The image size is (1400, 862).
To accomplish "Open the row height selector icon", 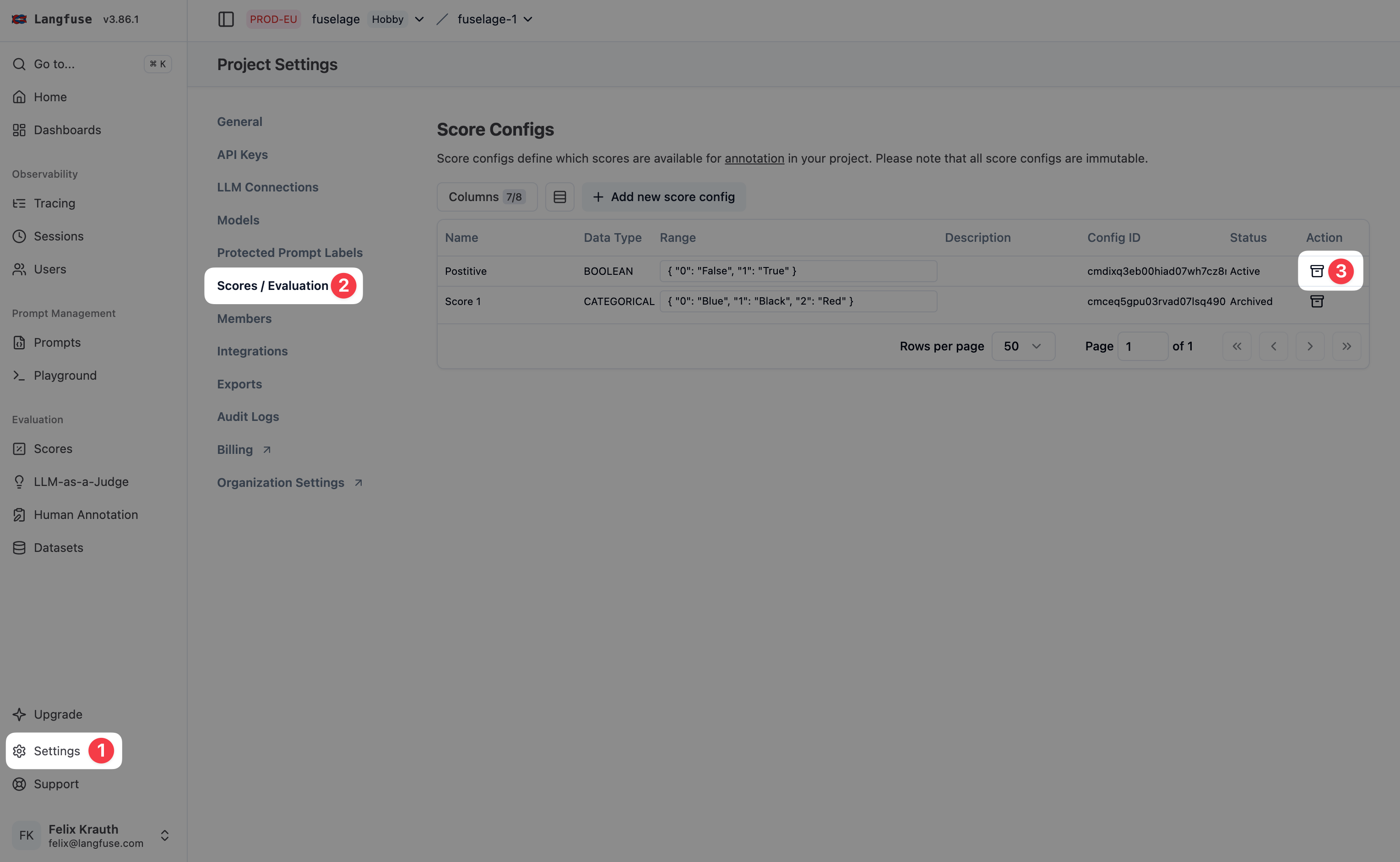I will [x=559, y=196].
